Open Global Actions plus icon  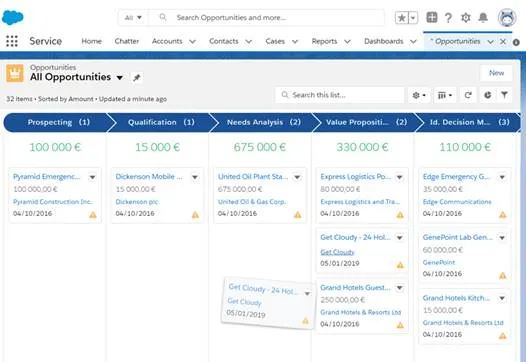tap(432, 17)
